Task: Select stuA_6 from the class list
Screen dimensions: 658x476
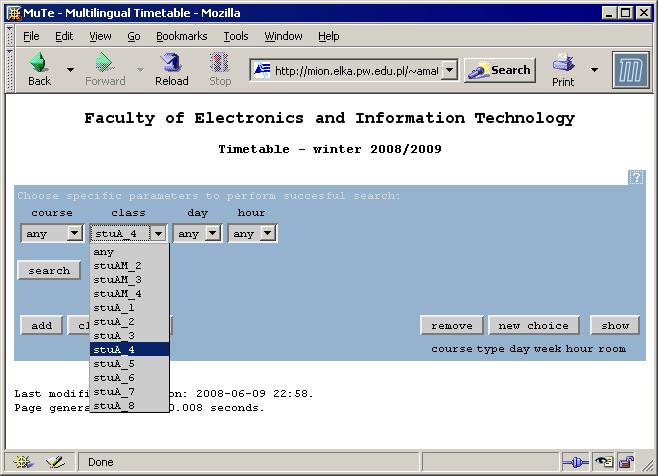Action: (x=114, y=378)
